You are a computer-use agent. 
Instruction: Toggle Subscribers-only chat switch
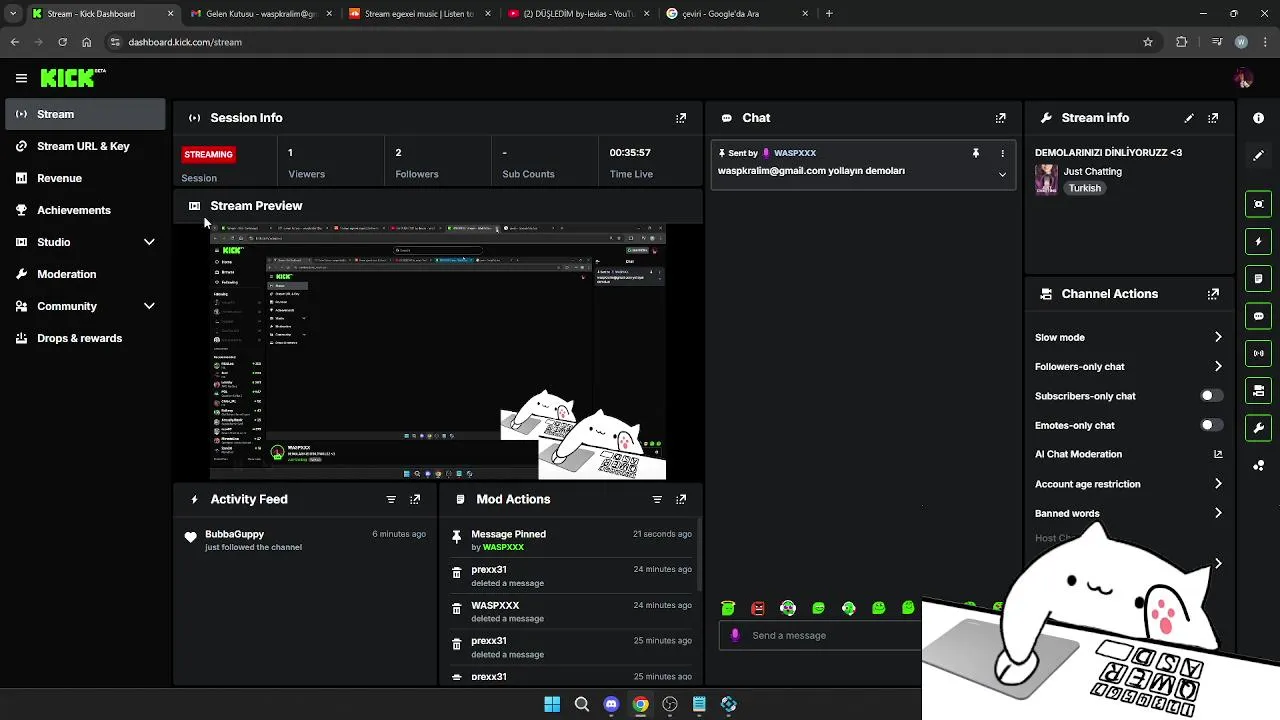pyautogui.click(x=1211, y=396)
